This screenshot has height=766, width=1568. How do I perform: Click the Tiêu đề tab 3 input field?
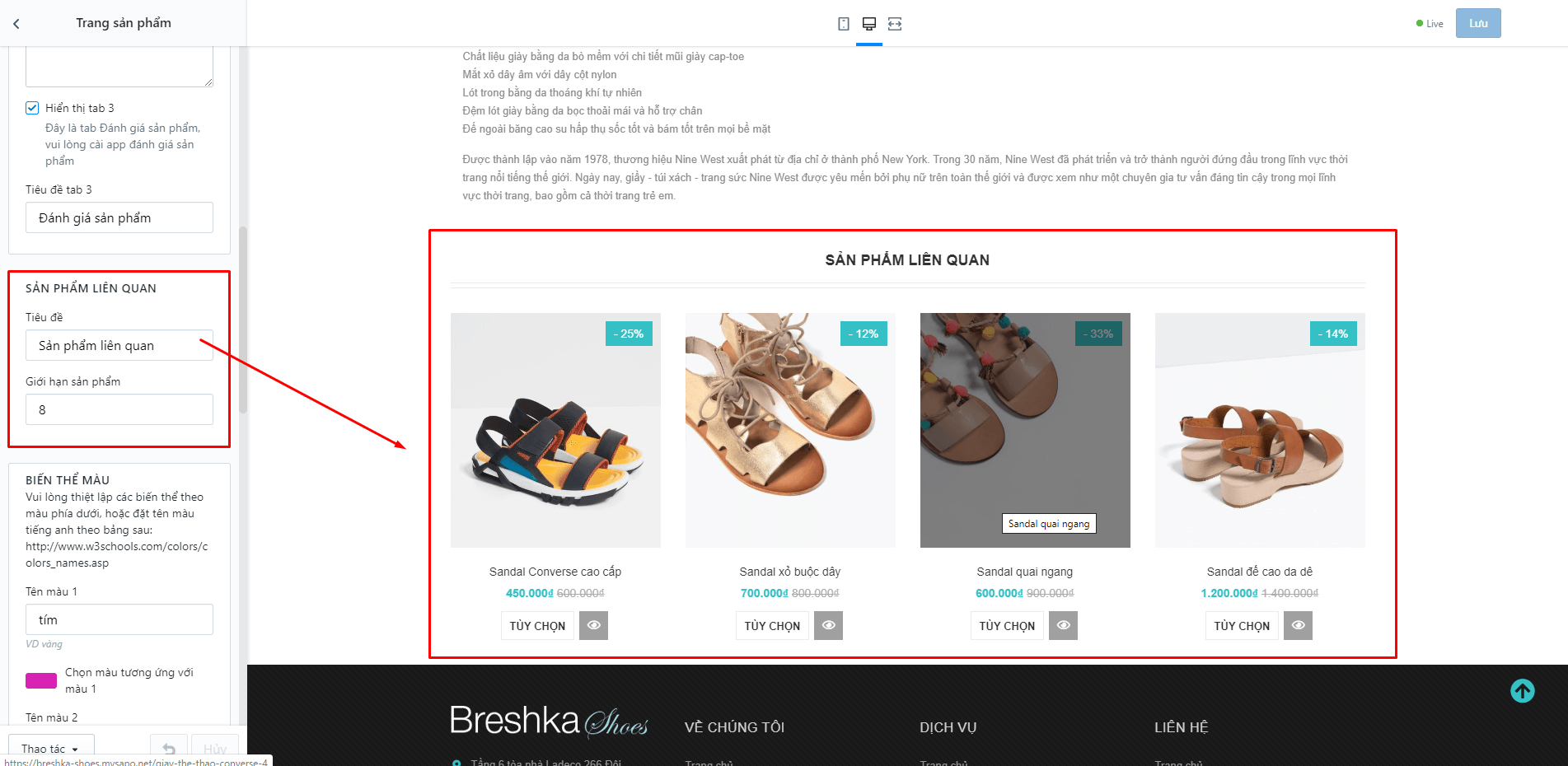[119, 217]
